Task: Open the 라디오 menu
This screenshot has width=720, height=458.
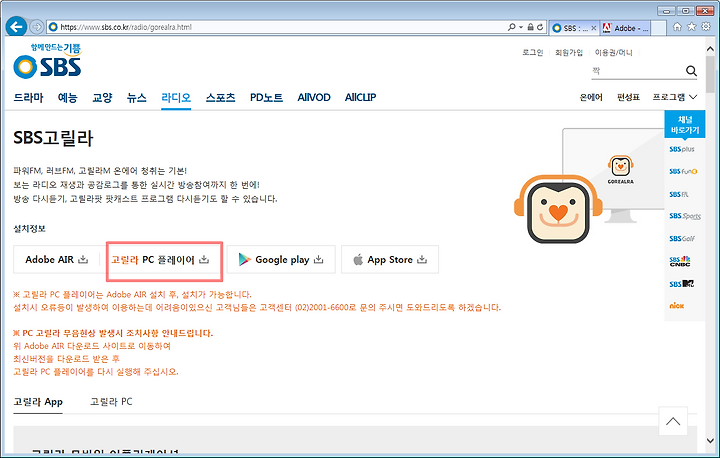Action: pos(176,97)
